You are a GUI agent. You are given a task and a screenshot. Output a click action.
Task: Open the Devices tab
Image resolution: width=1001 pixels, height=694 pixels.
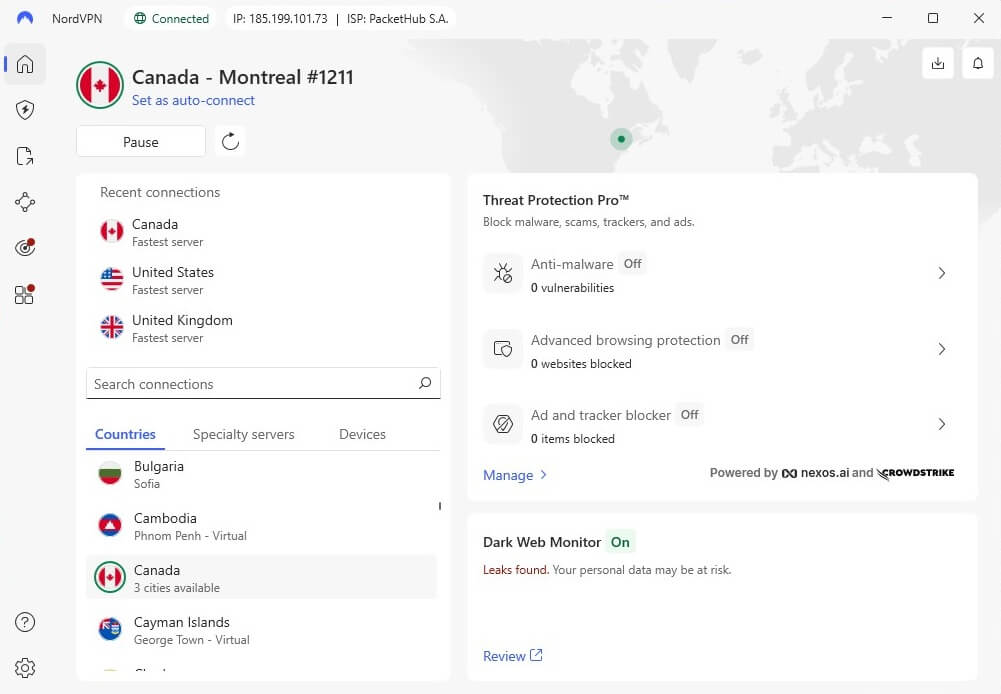click(361, 434)
